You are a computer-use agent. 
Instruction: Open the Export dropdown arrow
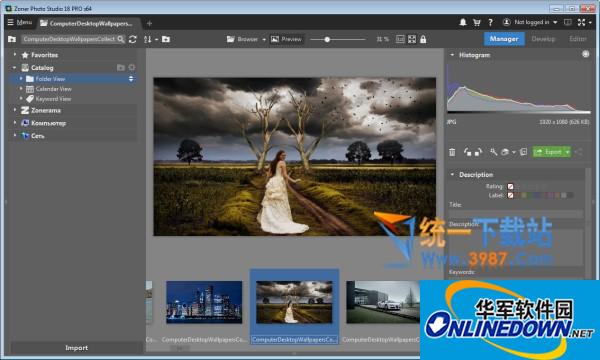coord(567,152)
